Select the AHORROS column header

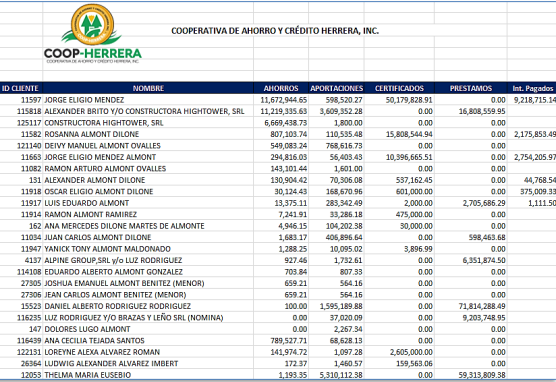point(281,88)
